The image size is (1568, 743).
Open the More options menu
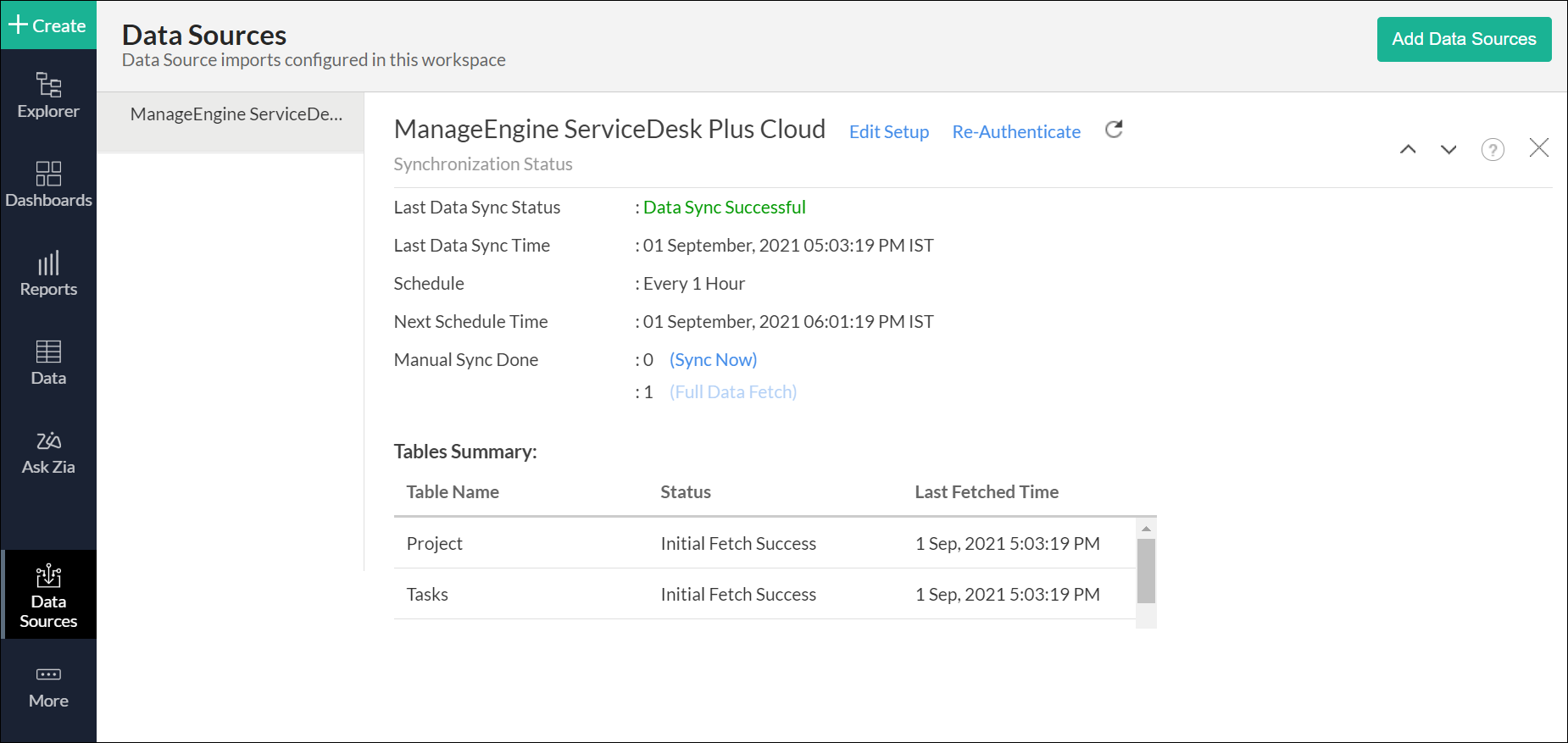pyautogui.click(x=48, y=687)
